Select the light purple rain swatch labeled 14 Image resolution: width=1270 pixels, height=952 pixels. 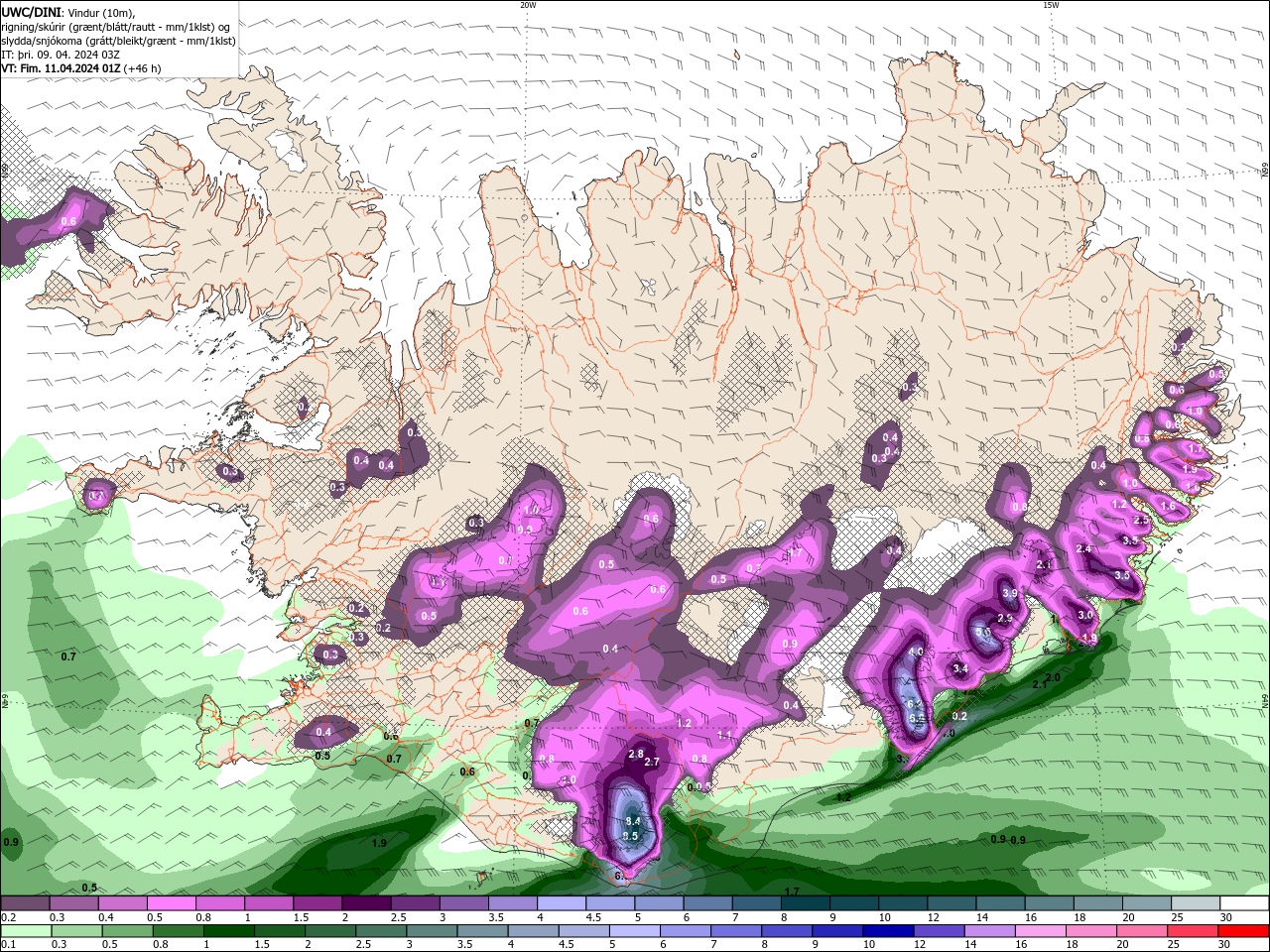coord(990,931)
